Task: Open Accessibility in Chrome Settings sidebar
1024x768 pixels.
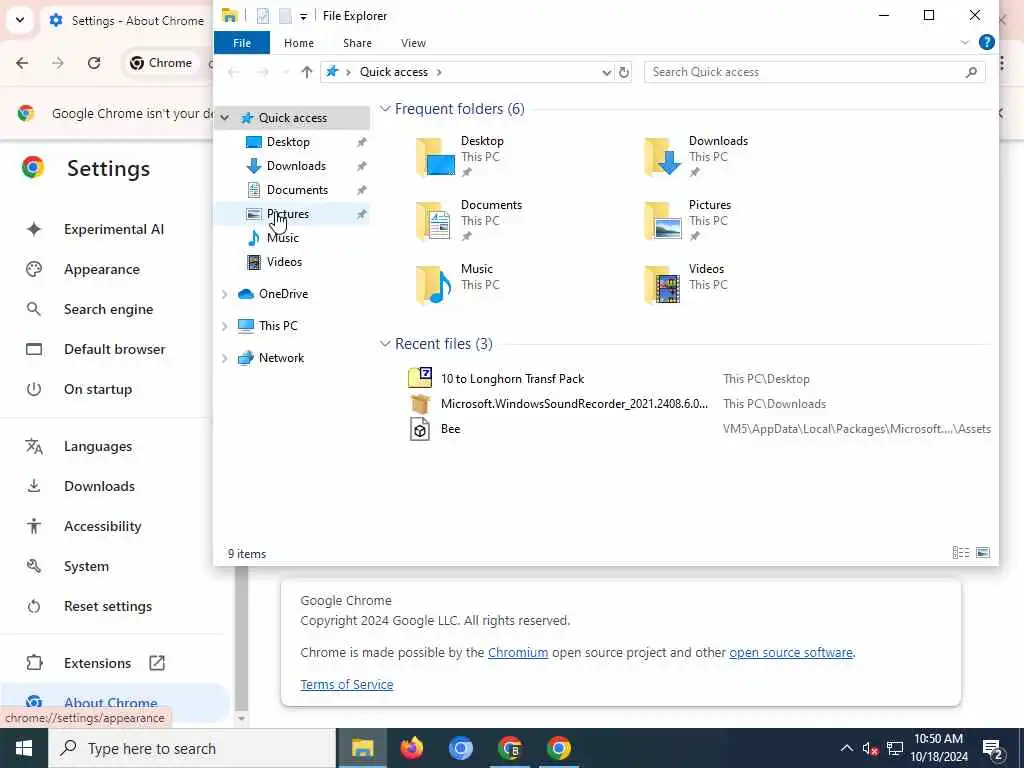Action: pos(103,526)
